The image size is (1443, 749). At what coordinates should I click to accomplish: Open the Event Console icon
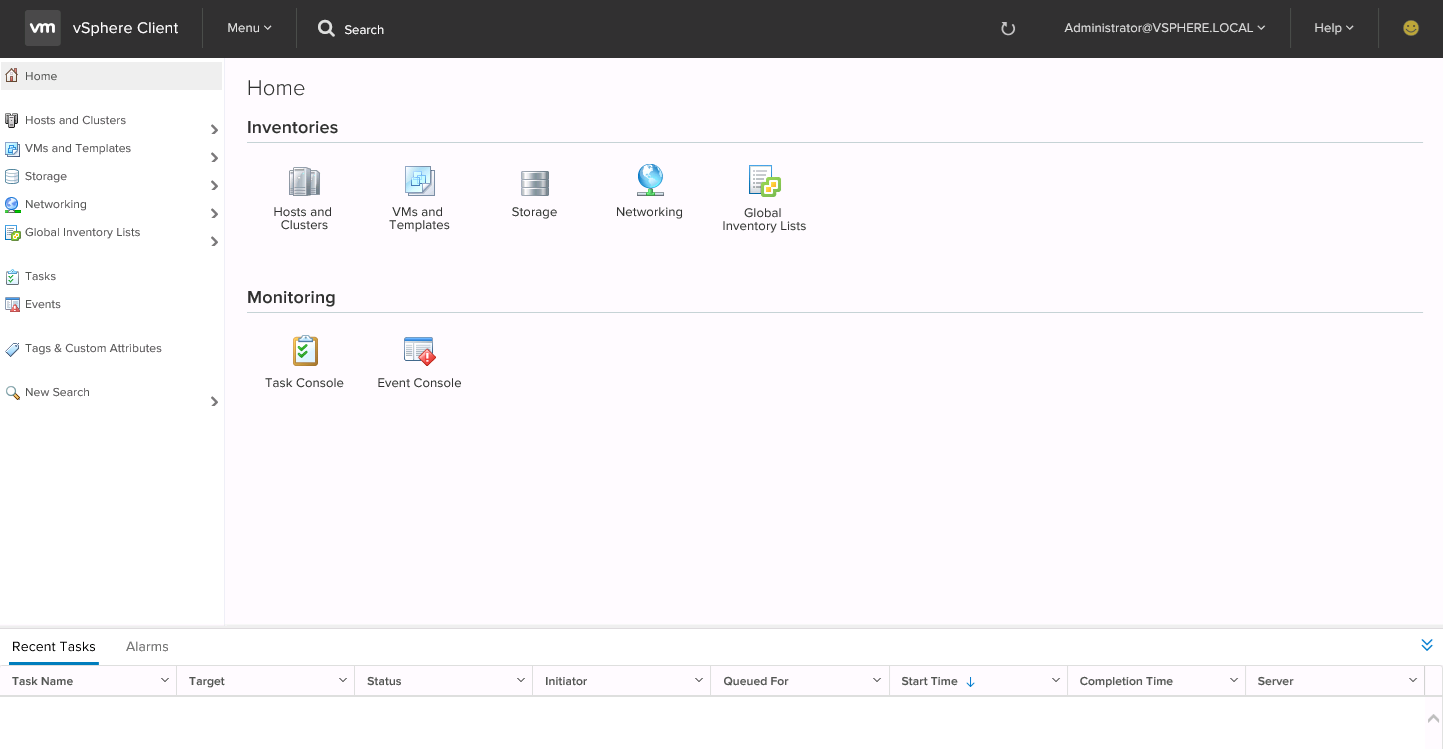420,351
